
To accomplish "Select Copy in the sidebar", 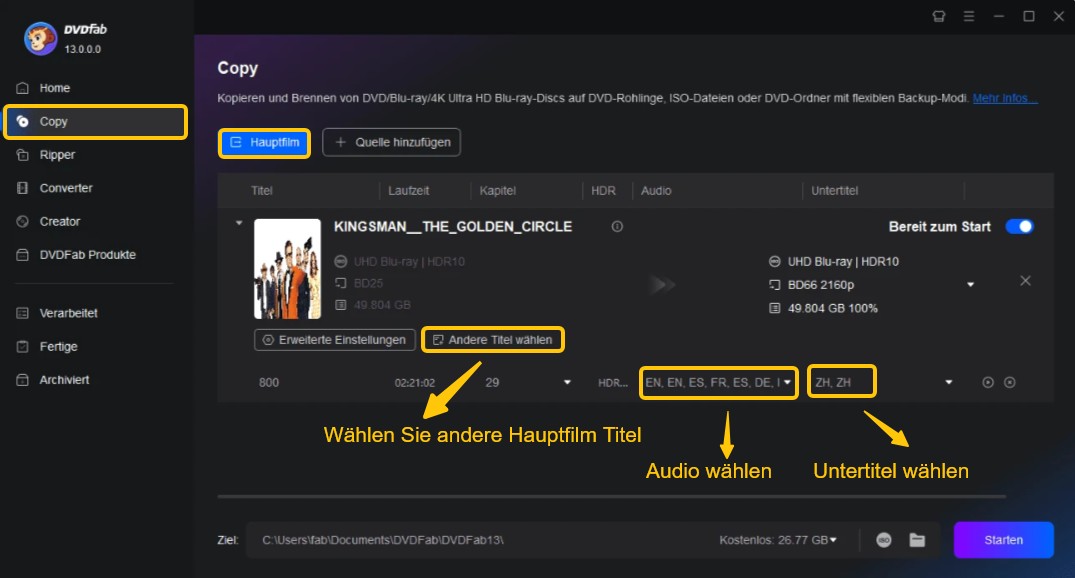I will [95, 121].
